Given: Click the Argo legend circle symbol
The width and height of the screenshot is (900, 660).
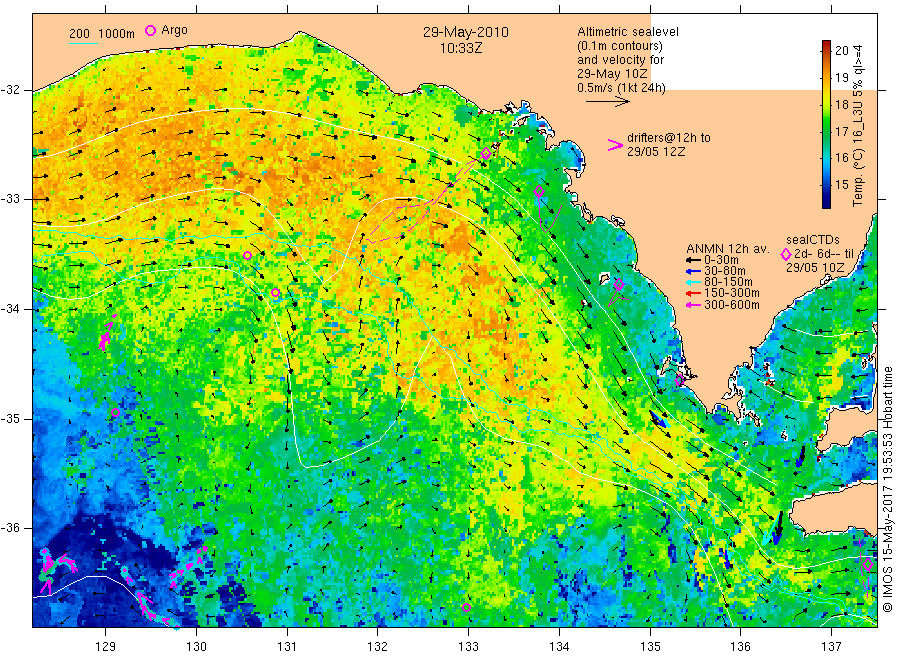Looking at the screenshot, I should pos(150,30).
